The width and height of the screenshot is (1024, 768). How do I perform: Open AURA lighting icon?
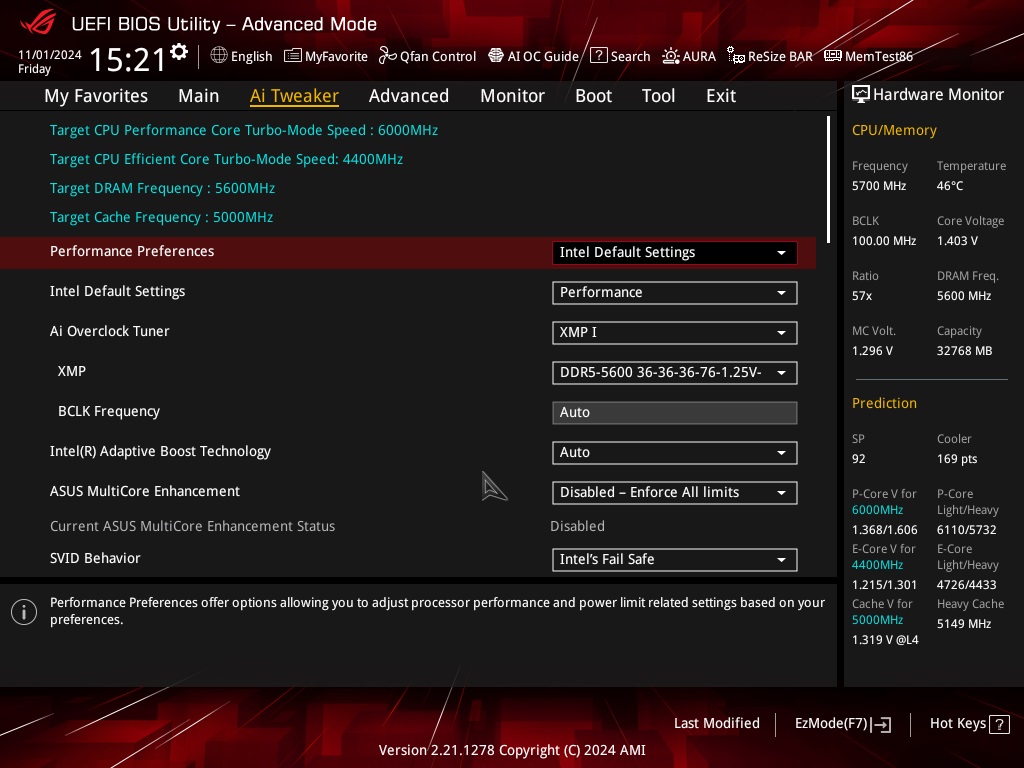pyautogui.click(x=671, y=56)
